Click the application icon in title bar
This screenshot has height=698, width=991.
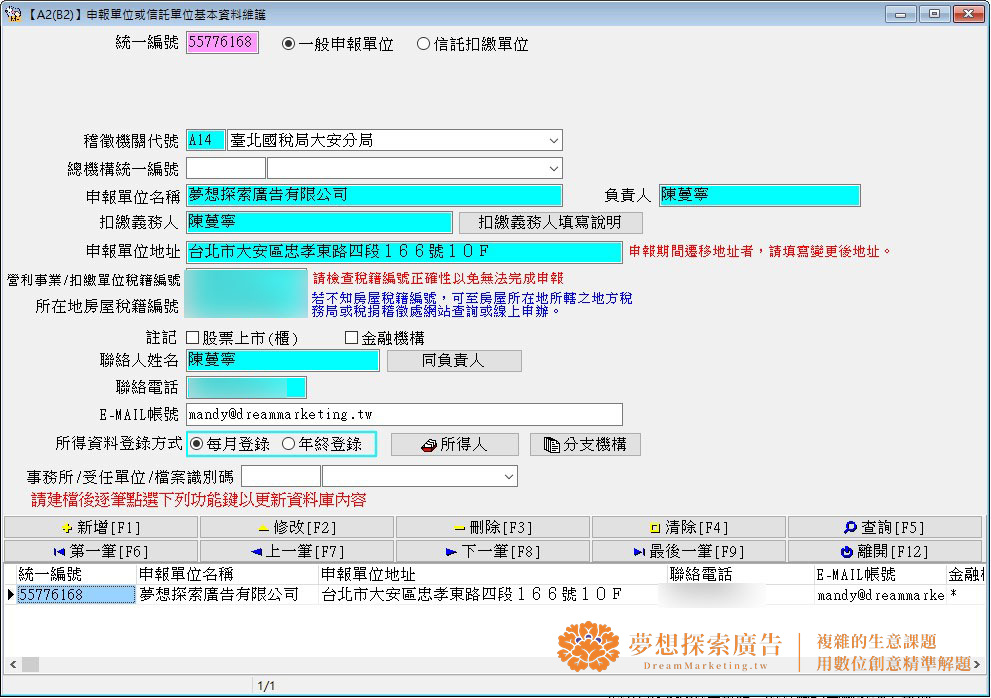point(13,14)
